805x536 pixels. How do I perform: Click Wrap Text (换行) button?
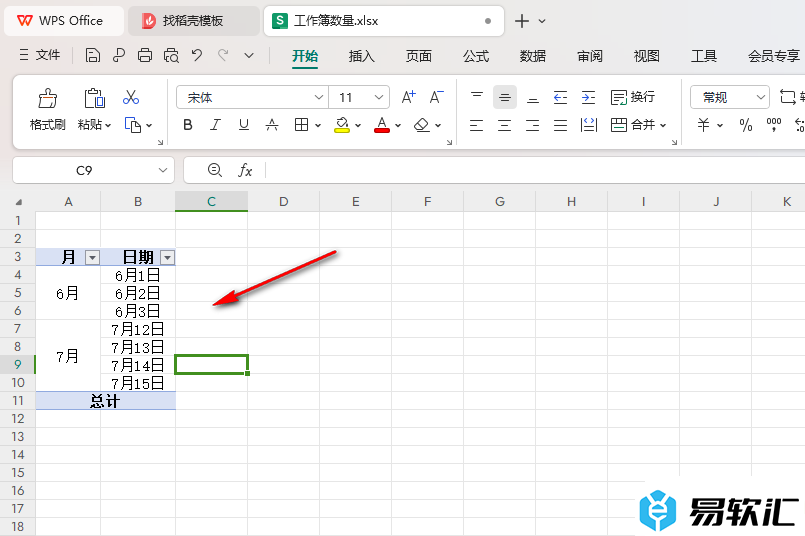[632, 97]
